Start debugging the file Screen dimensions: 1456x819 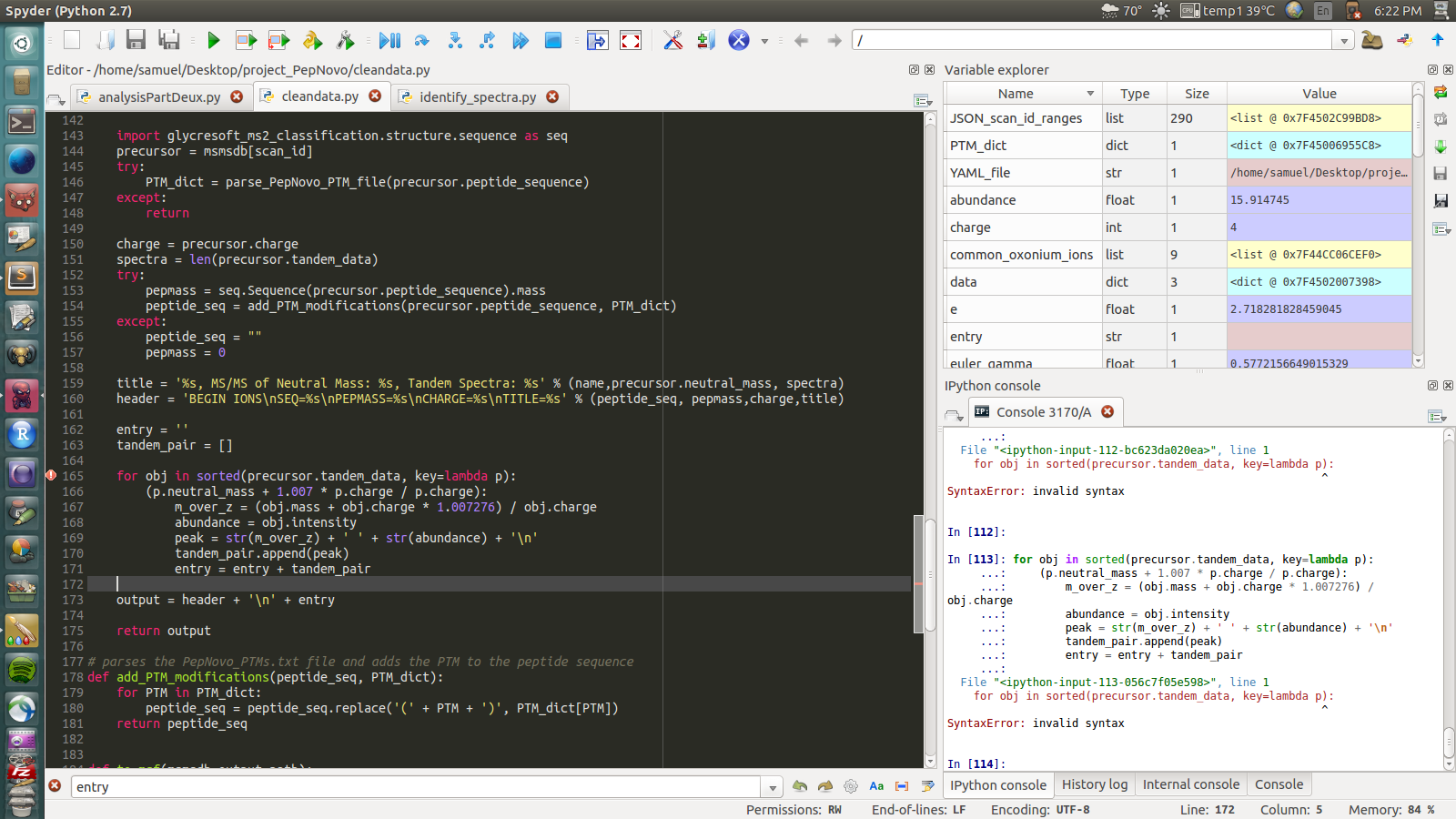[389, 40]
